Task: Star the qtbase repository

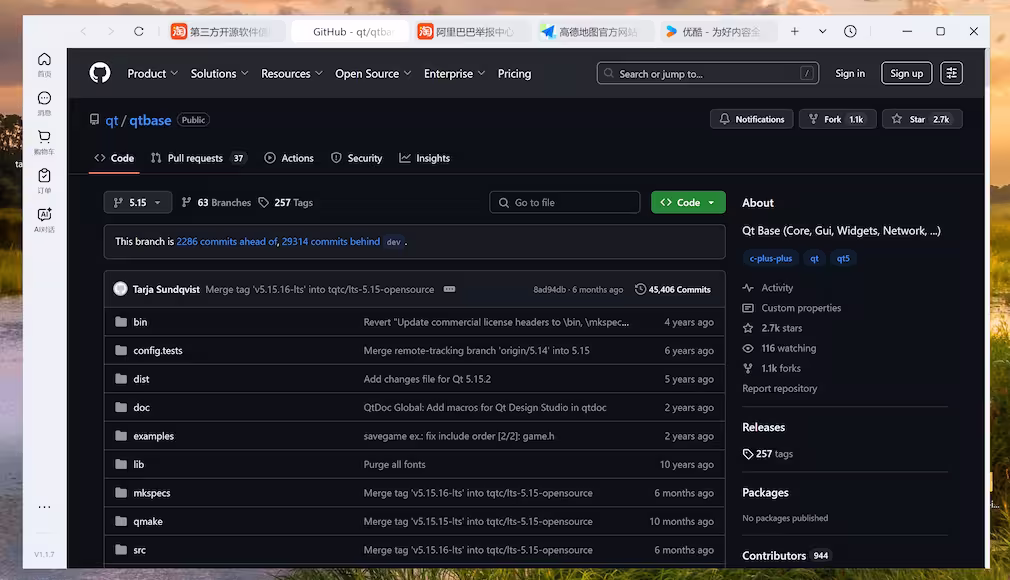Action: pos(922,119)
